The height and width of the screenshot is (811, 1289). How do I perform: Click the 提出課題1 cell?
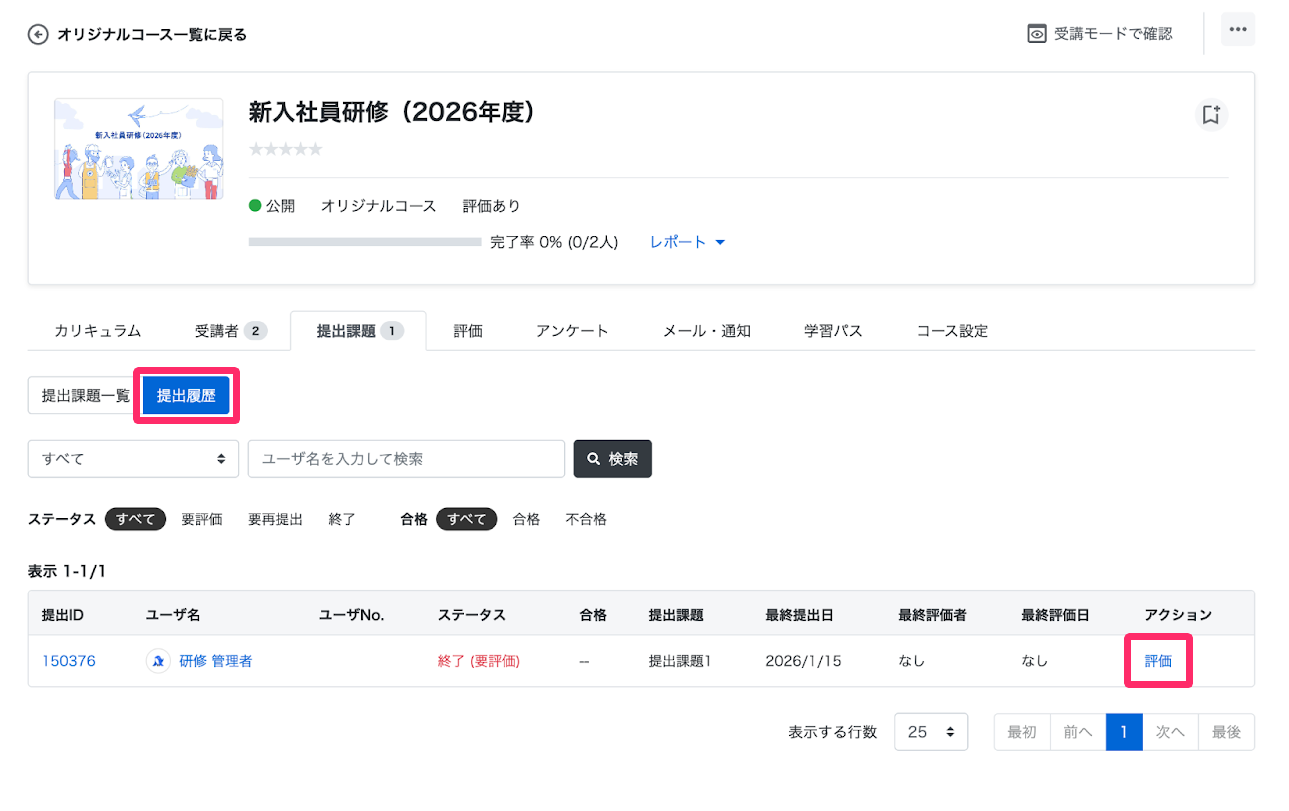coord(680,661)
